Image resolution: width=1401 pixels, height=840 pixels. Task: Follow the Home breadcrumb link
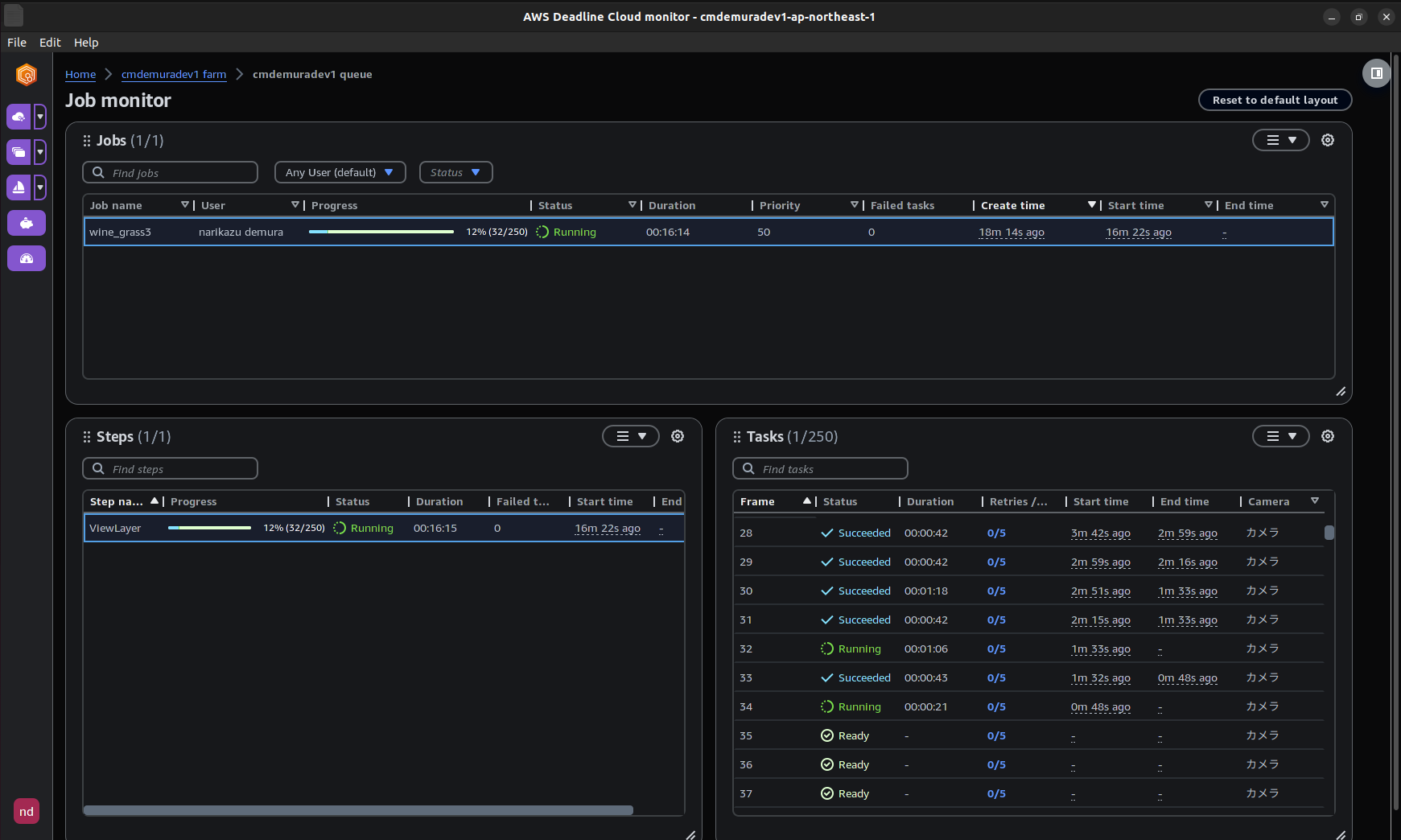point(80,74)
